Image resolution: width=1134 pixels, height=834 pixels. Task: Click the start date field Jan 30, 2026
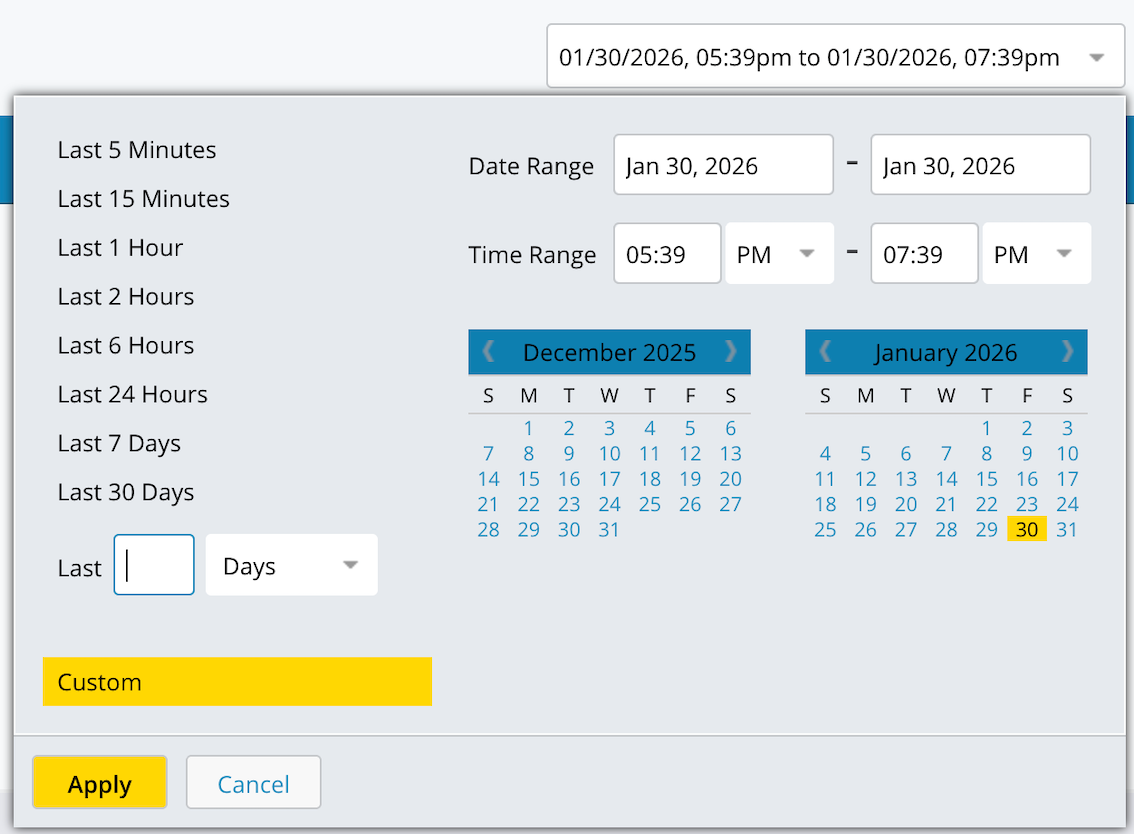(x=723, y=166)
